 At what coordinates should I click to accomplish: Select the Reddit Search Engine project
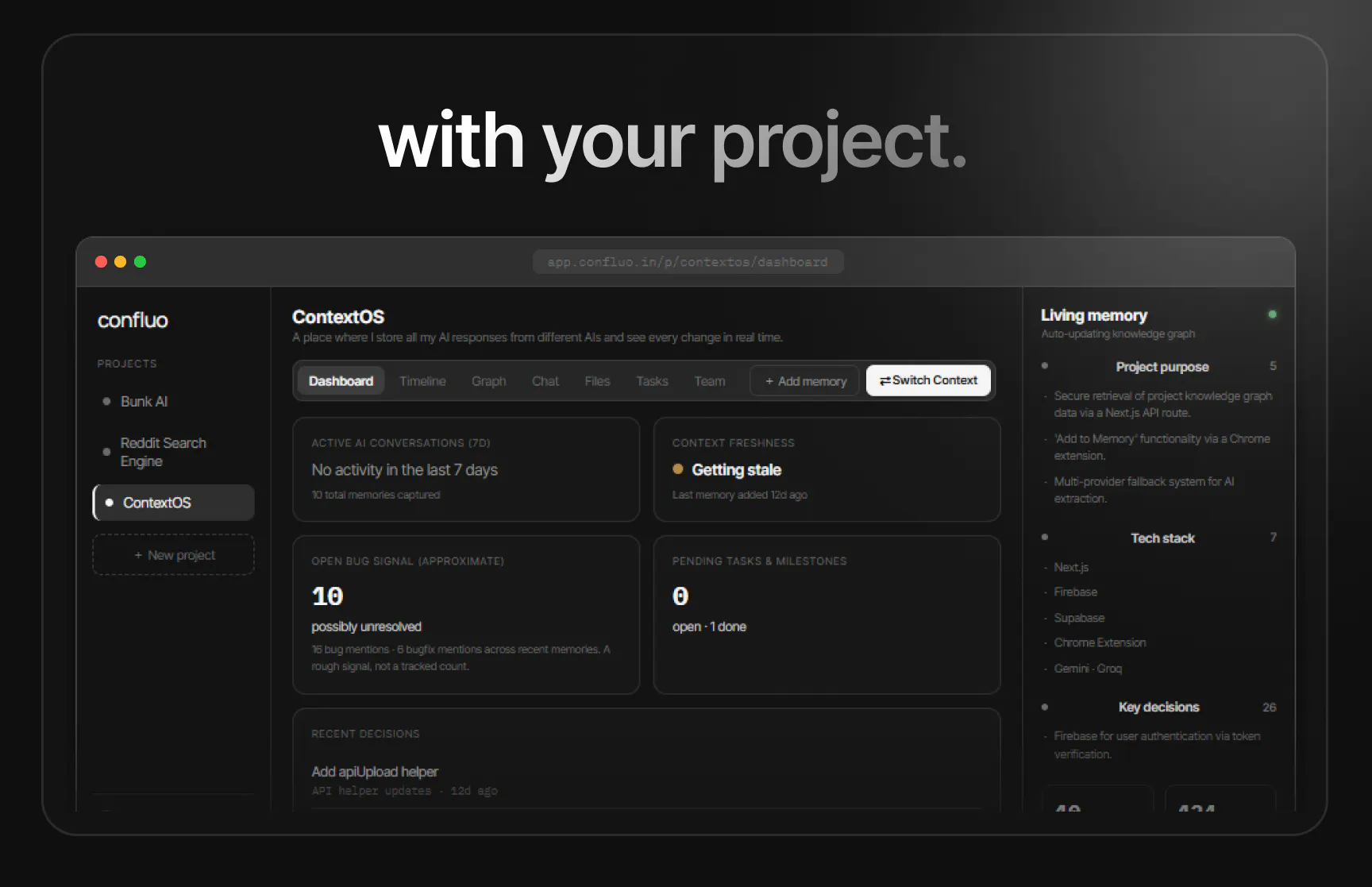[x=163, y=452]
